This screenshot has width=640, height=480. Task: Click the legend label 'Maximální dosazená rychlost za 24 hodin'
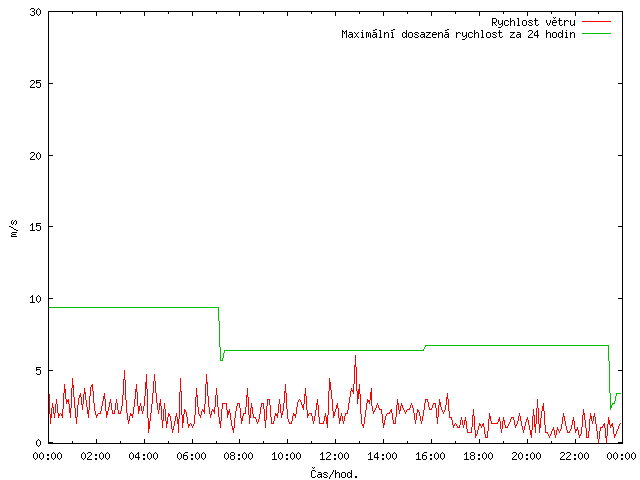tap(458, 34)
